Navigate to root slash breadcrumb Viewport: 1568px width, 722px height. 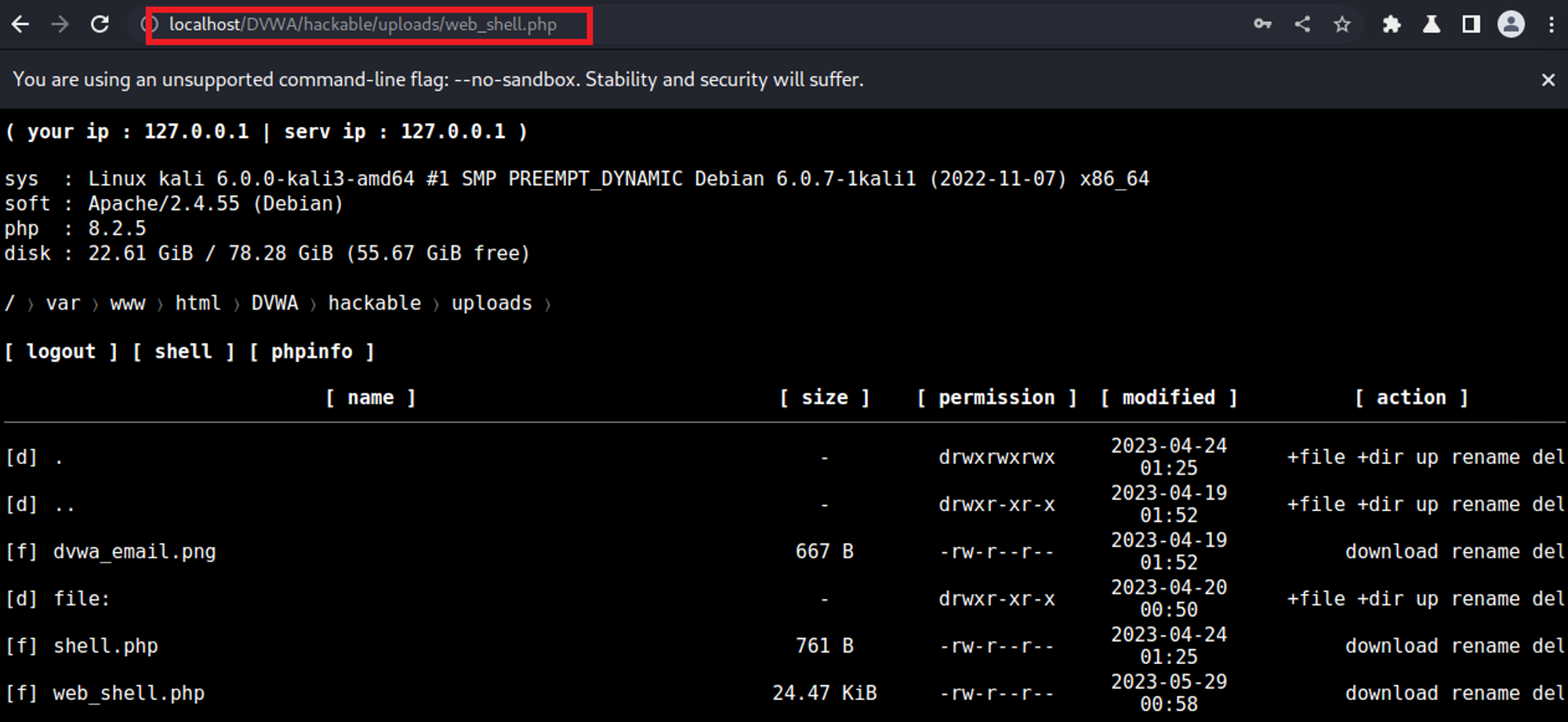pyautogui.click(x=9, y=303)
